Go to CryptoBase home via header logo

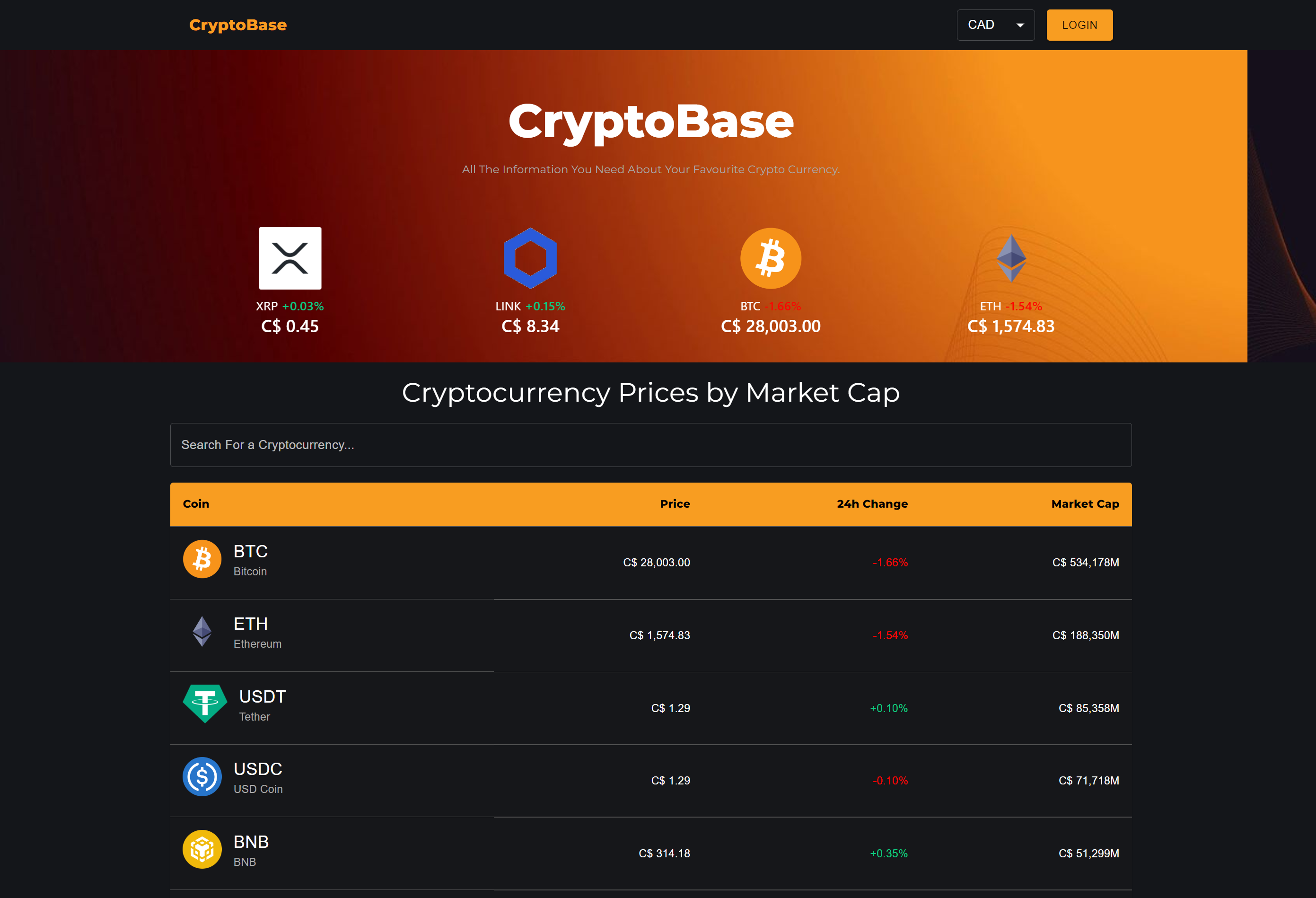point(238,25)
